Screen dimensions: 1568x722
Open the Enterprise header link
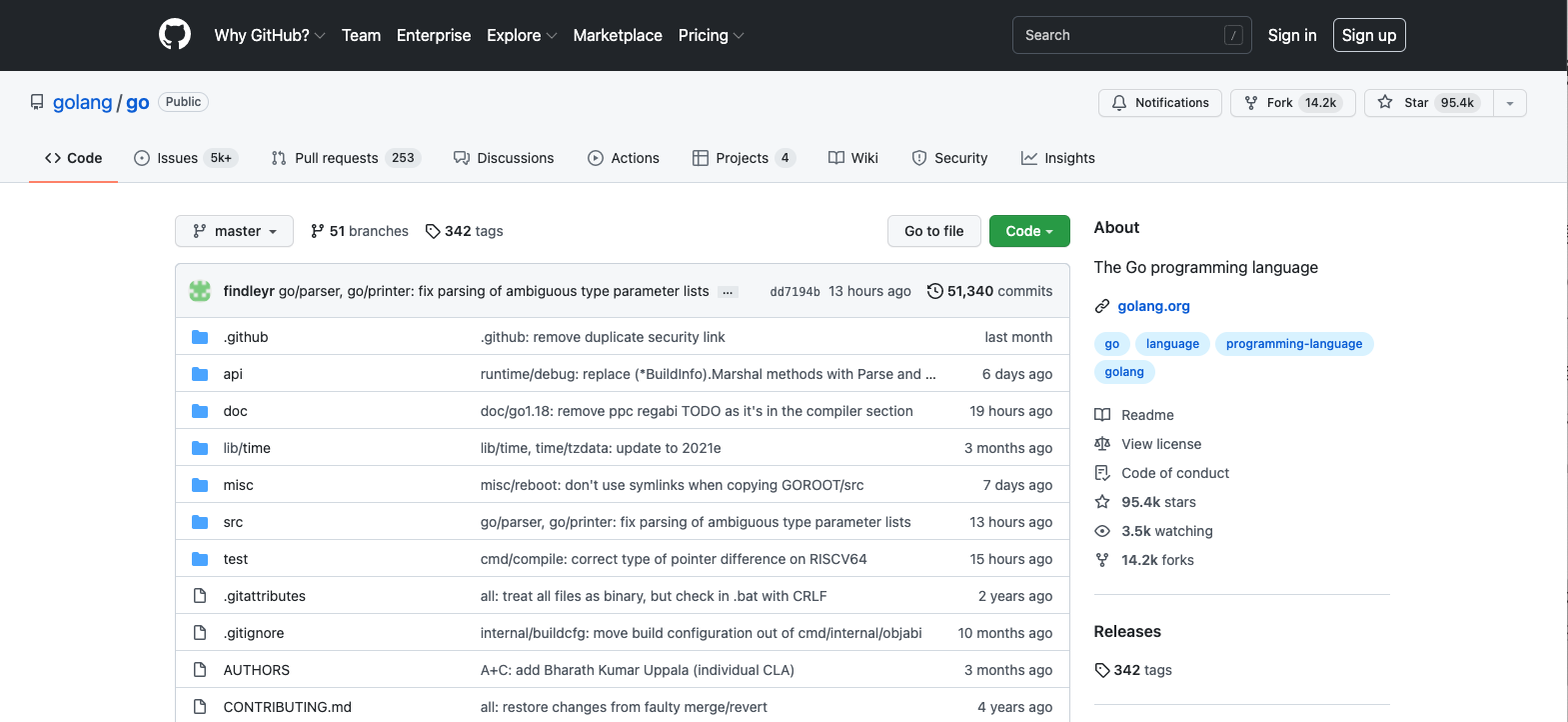click(434, 35)
